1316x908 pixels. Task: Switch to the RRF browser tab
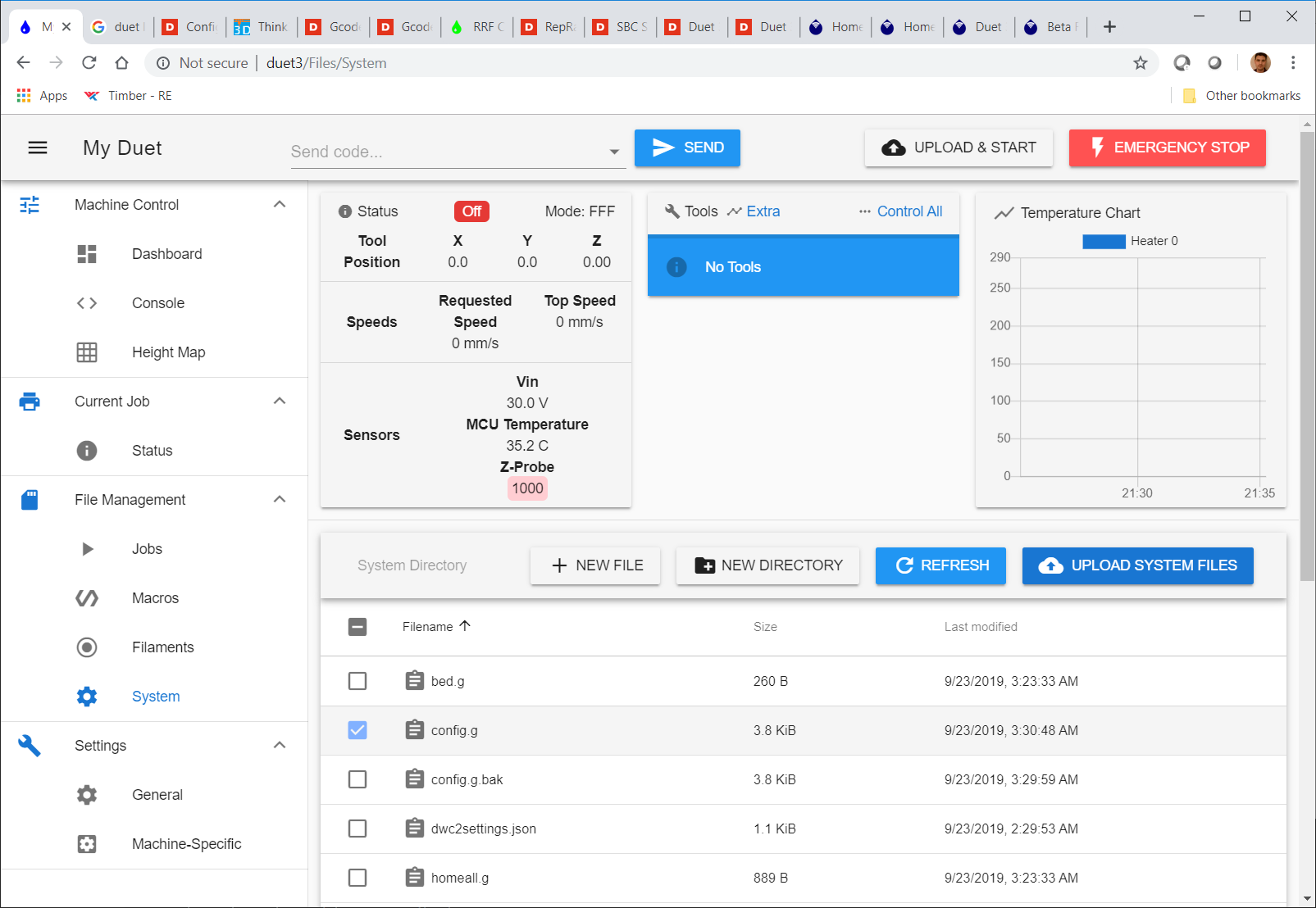pyautogui.click(x=476, y=27)
